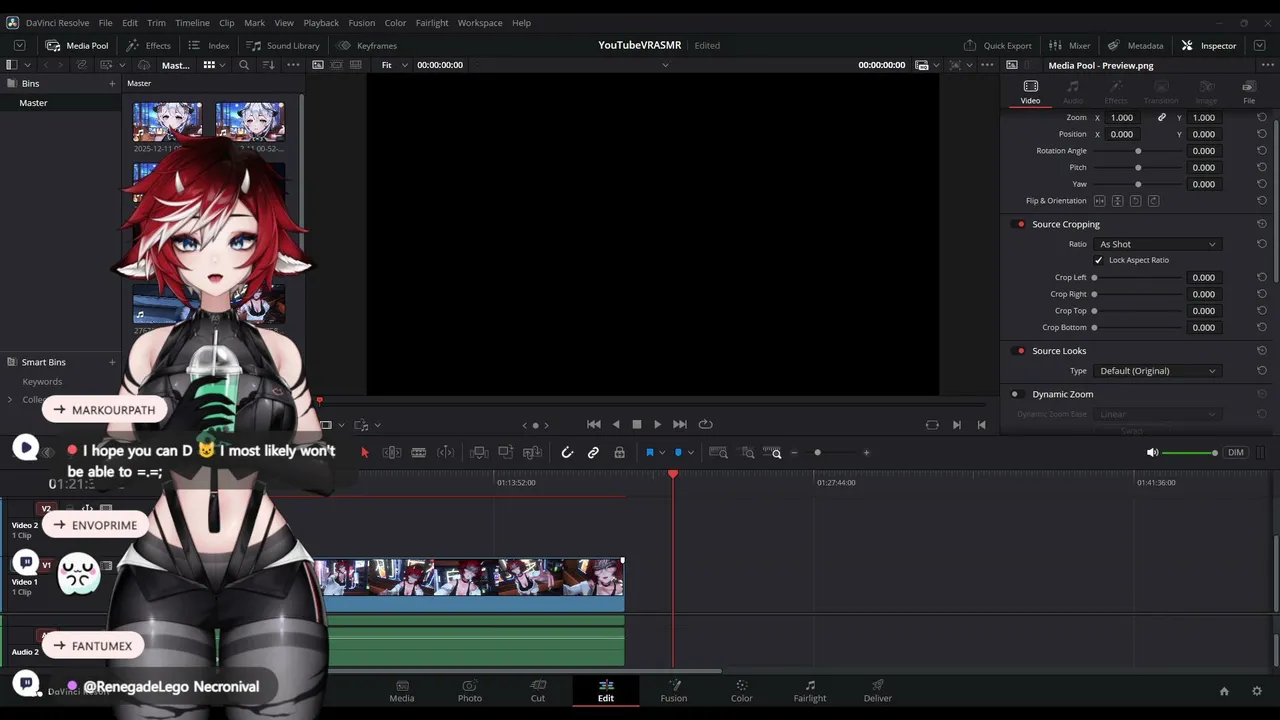
Task: Toggle timeline Snapping magnet icon
Action: click(x=567, y=453)
